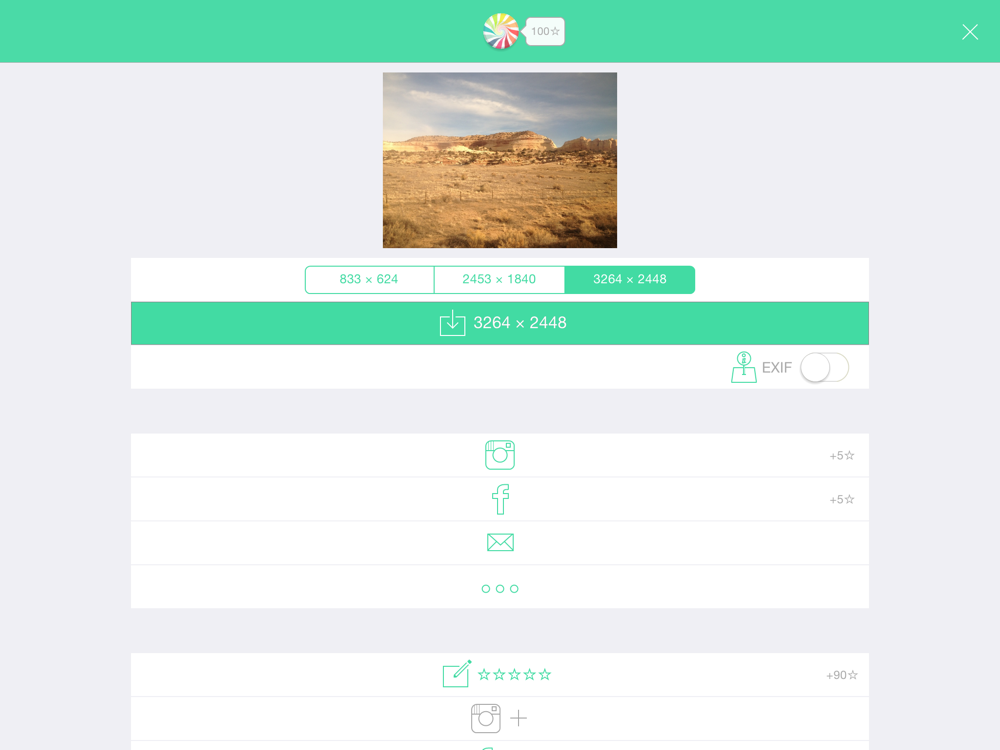1000x750 pixels.
Task: Click the colorful pinwheel app logo
Action: pos(501,31)
